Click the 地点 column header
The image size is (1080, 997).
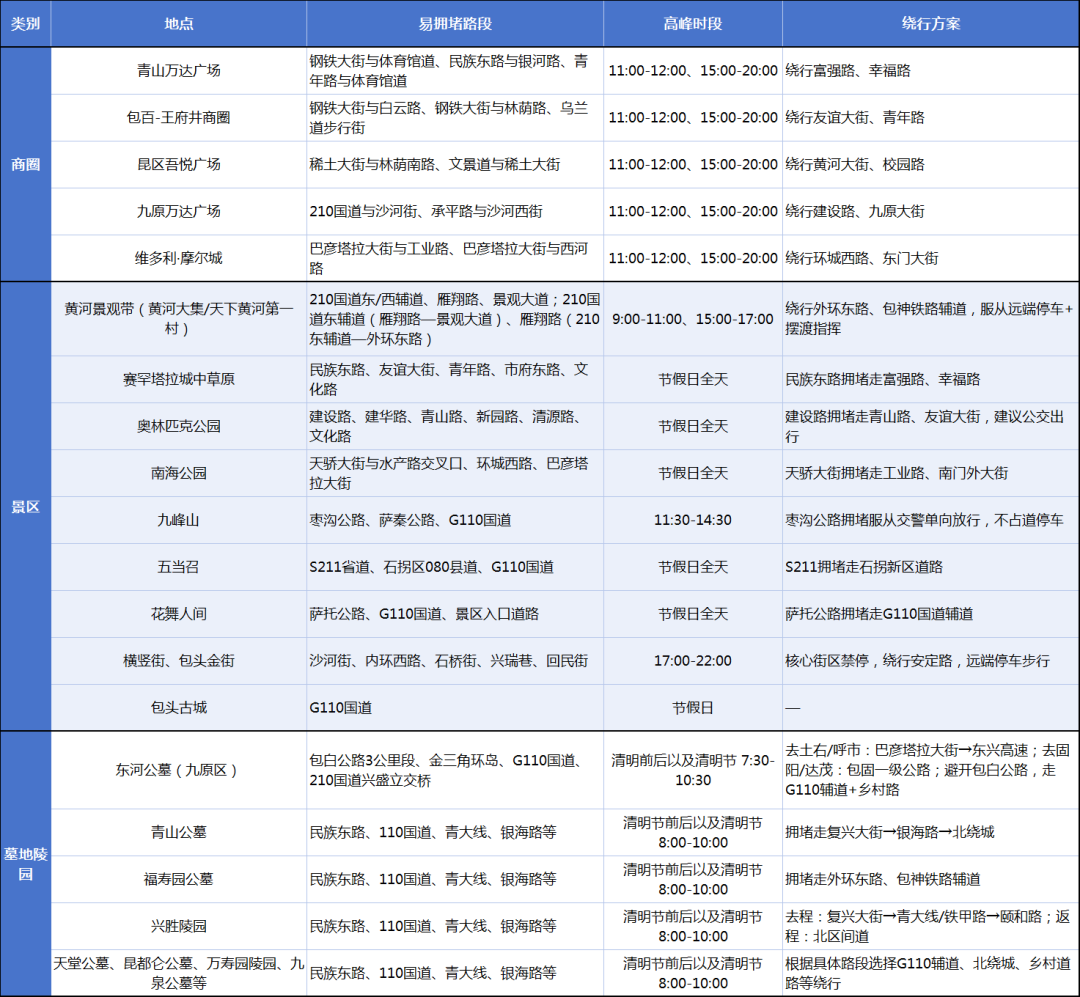click(179, 24)
